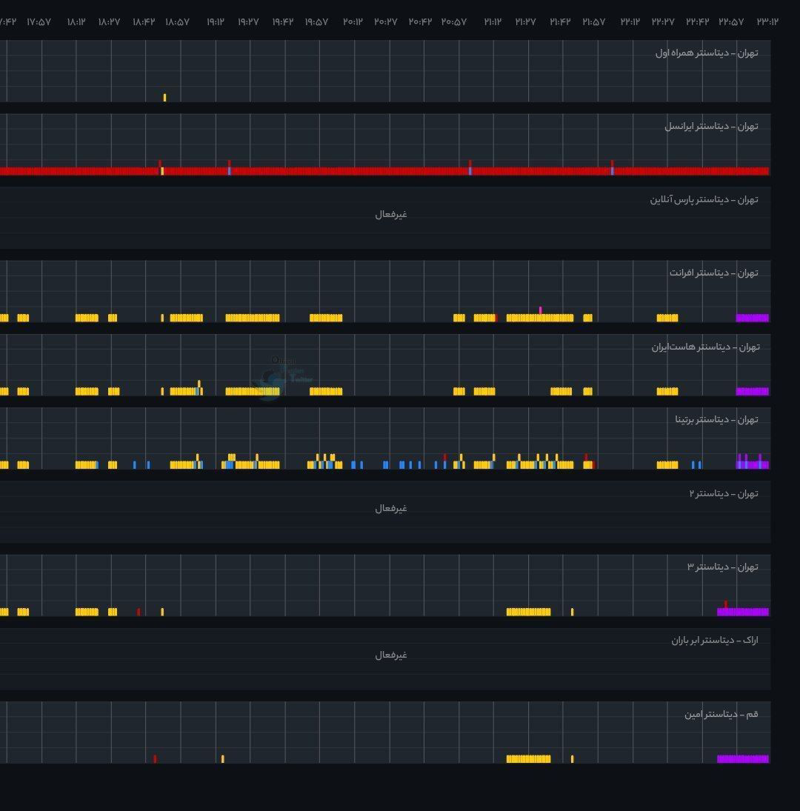
Task: Select the 'تهران - دیتاسنتر برتینا' panel title
Action: coord(716,420)
